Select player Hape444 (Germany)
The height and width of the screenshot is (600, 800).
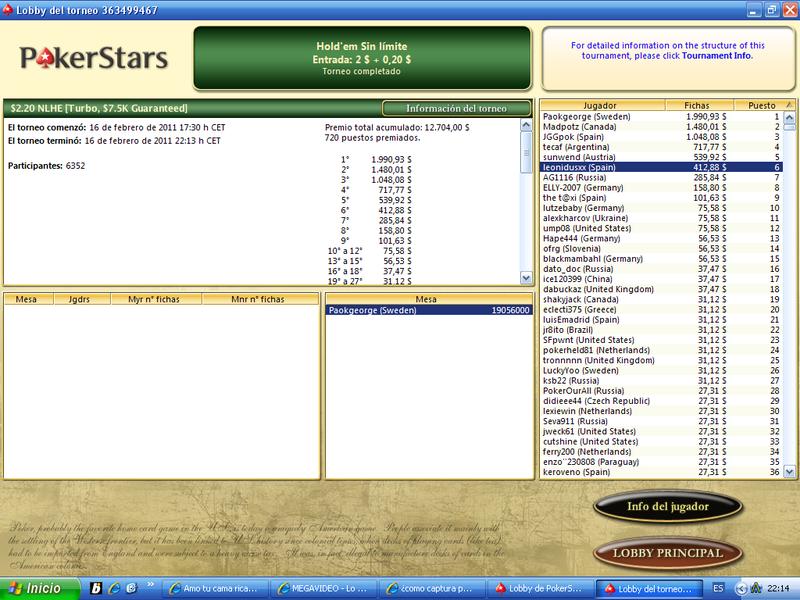click(661, 238)
